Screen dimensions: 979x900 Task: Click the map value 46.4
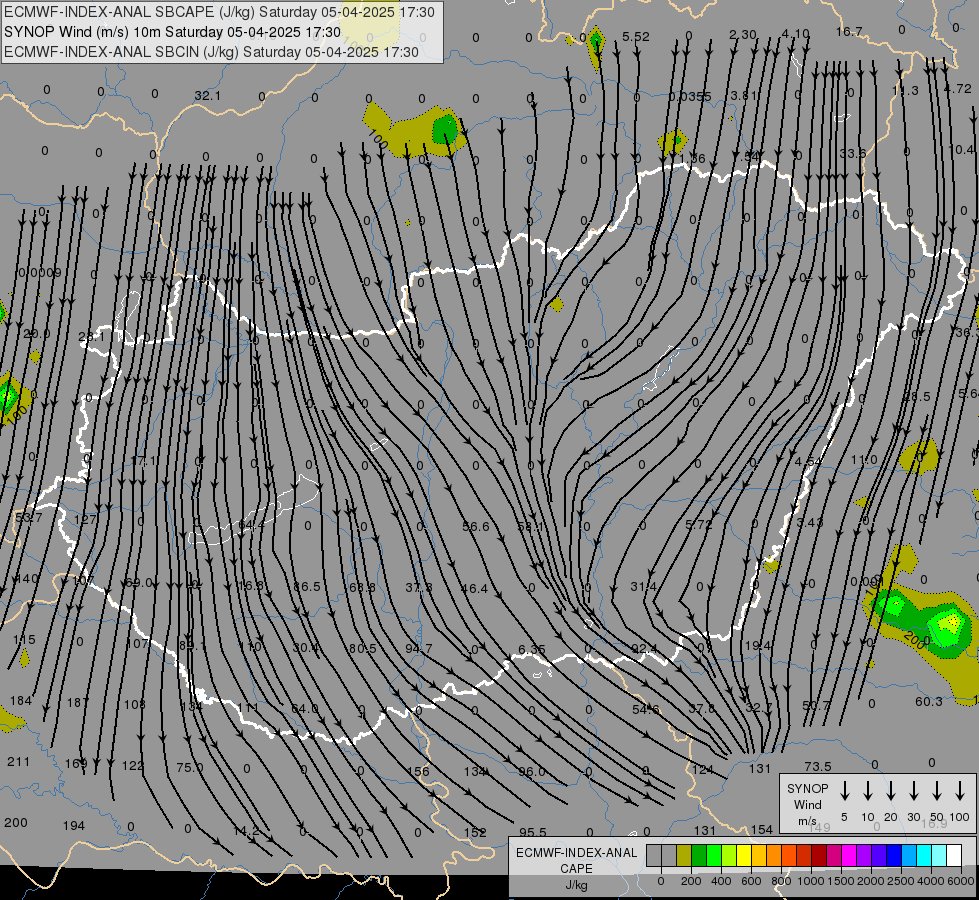475,588
